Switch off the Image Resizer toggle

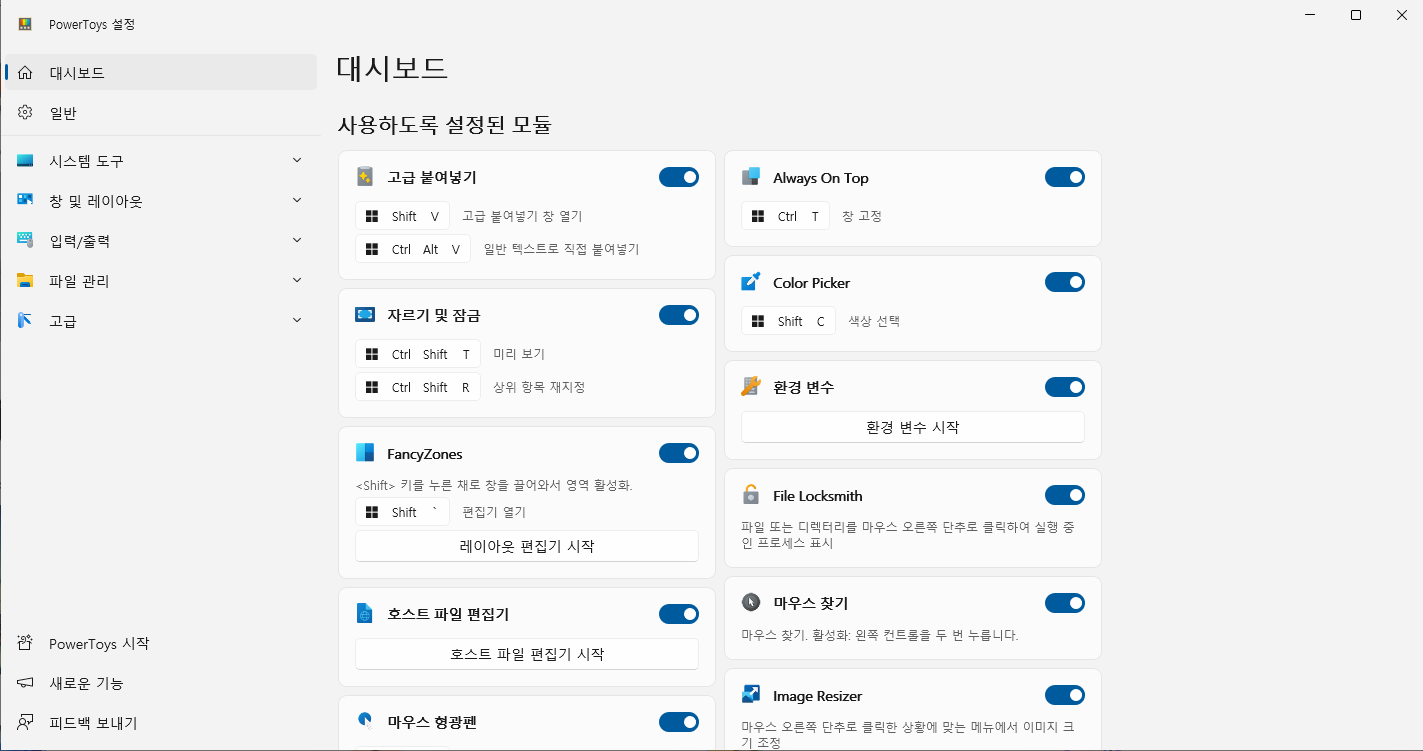pyautogui.click(x=1065, y=695)
